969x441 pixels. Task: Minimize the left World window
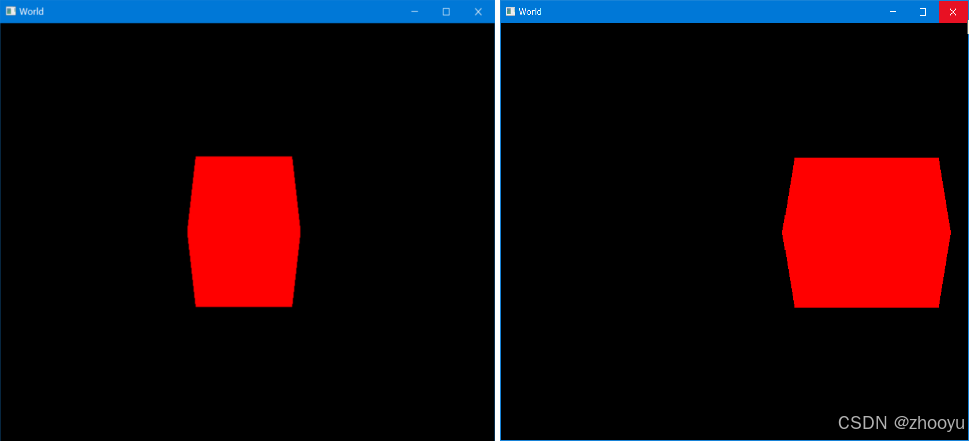pos(415,12)
